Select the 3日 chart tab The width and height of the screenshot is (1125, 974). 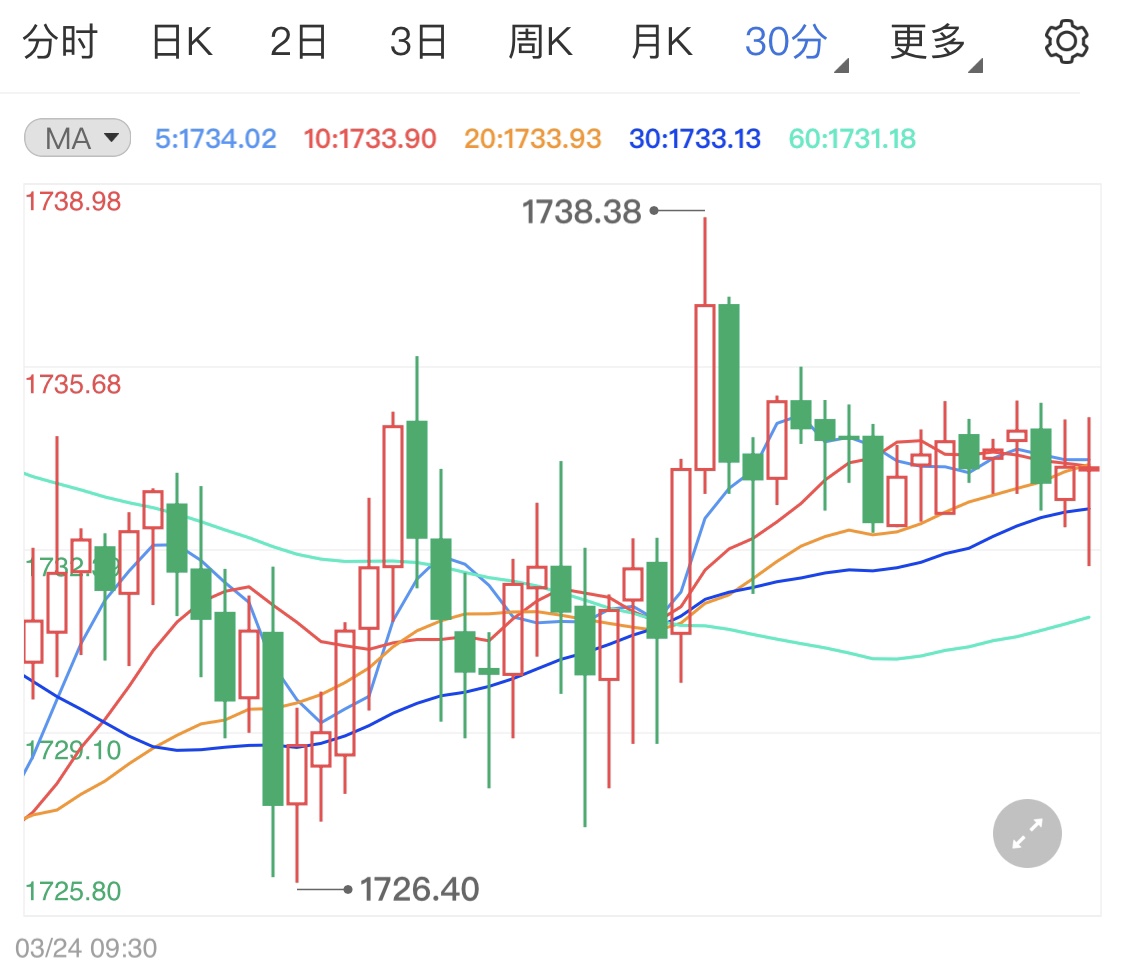coord(418,42)
